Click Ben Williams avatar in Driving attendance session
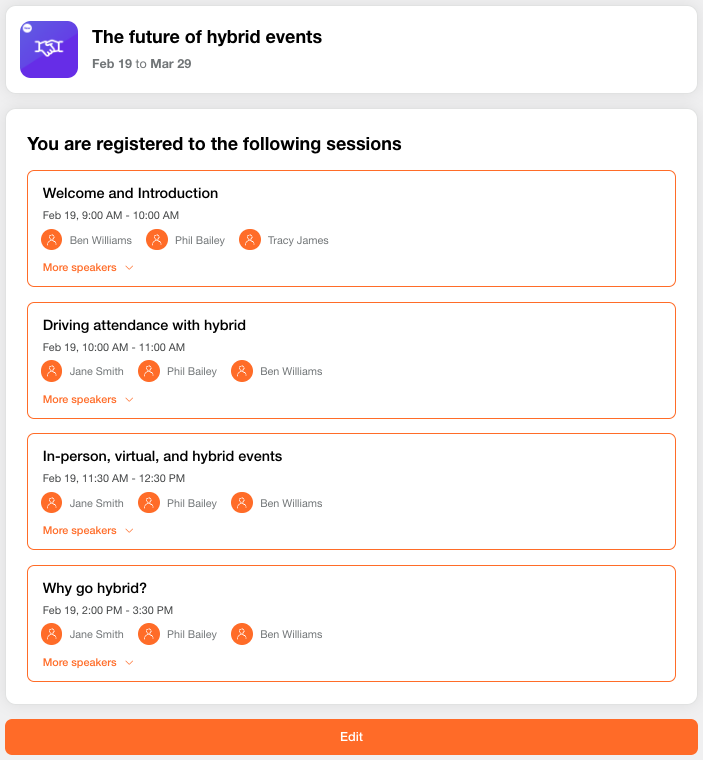Viewport: 703px width, 760px height. coord(242,371)
